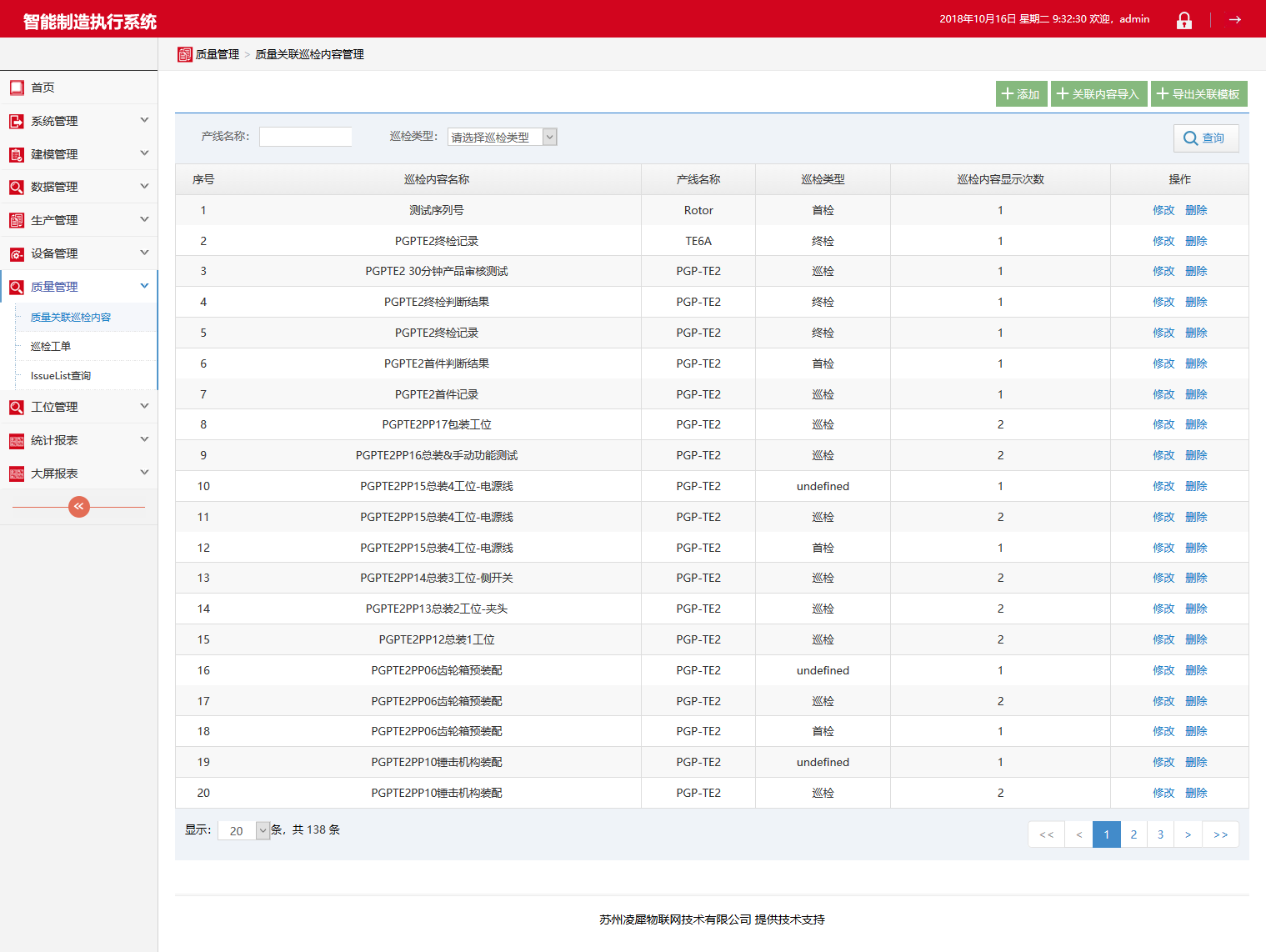Expand the 数据管理 menu chevron
Image resolution: width=1266 pixels, height=952 pixels.
tap(144, 186)
